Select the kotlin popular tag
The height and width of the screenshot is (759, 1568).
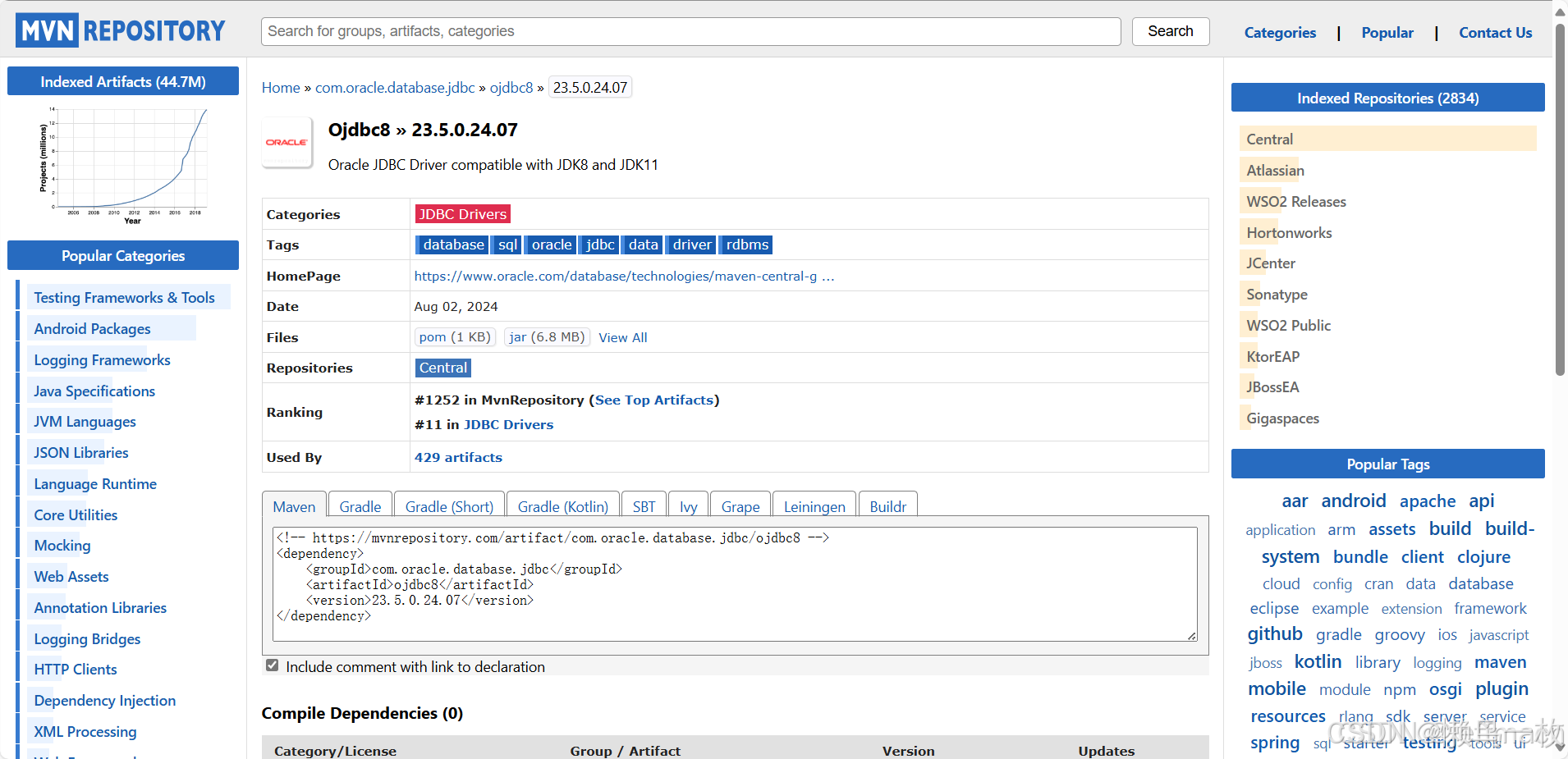[1318, 661]
